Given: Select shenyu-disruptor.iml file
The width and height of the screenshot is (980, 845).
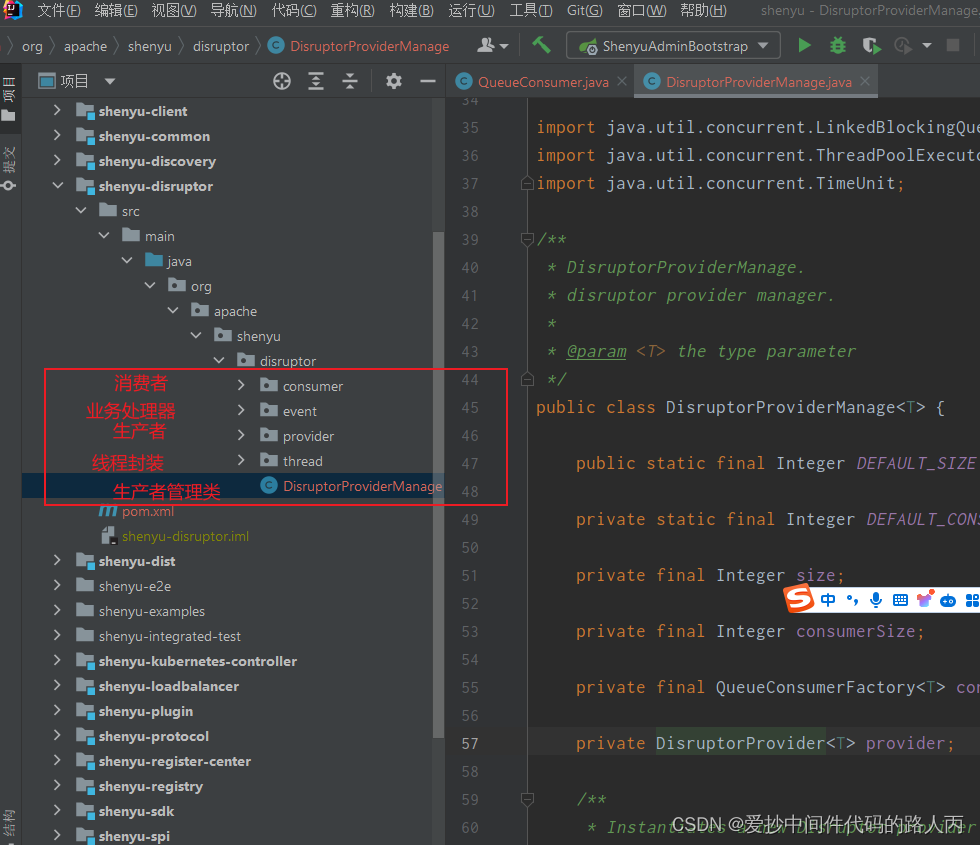Looking at the screenshot, I should click(x=185, y=536).
